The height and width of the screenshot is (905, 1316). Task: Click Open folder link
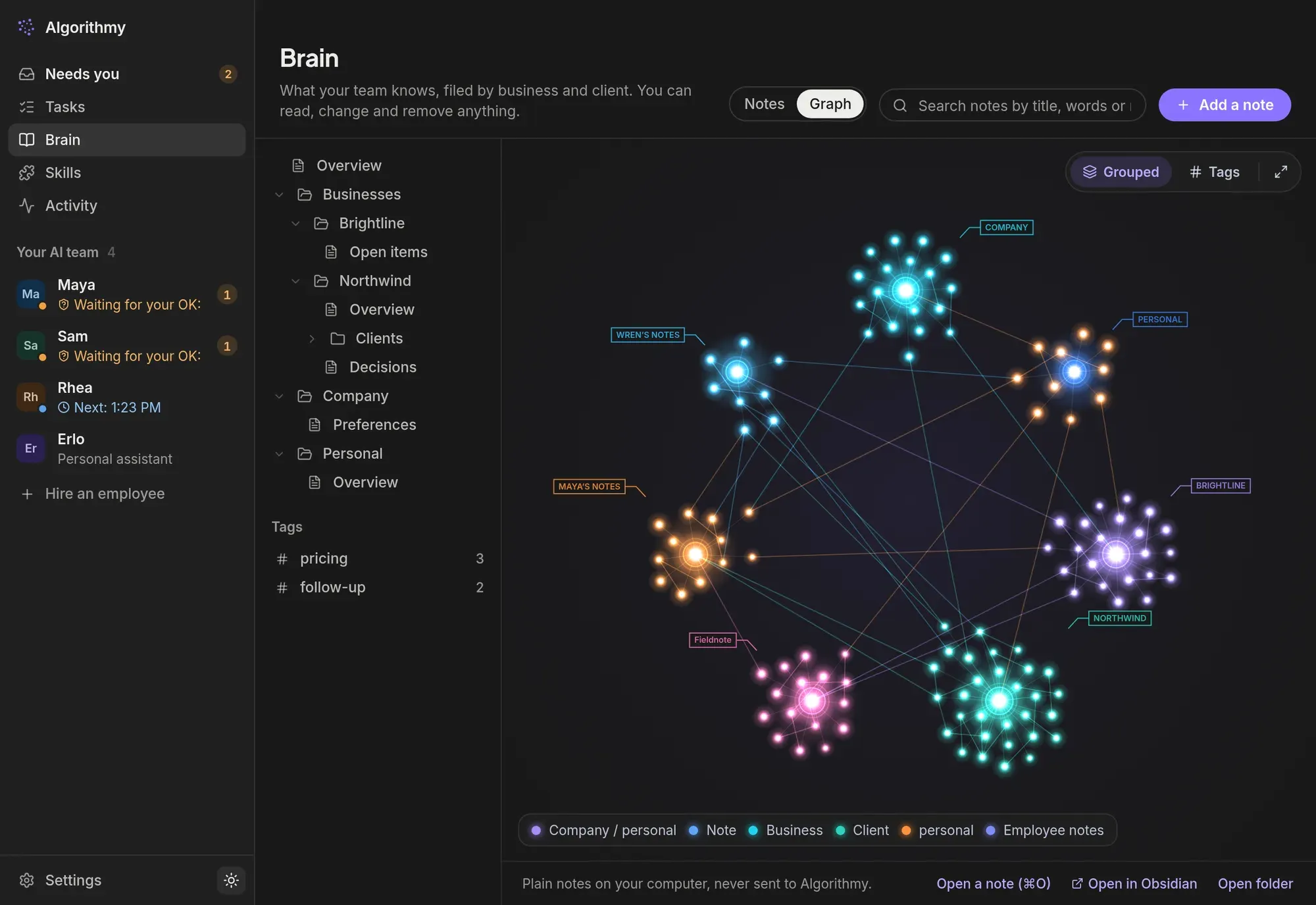click(1255, 883)
